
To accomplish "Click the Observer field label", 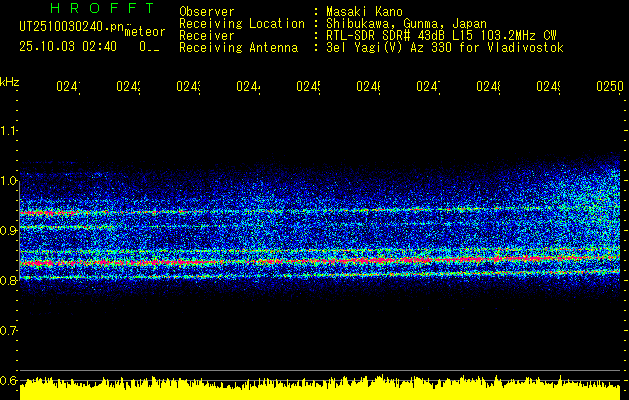I will [207, 12].
